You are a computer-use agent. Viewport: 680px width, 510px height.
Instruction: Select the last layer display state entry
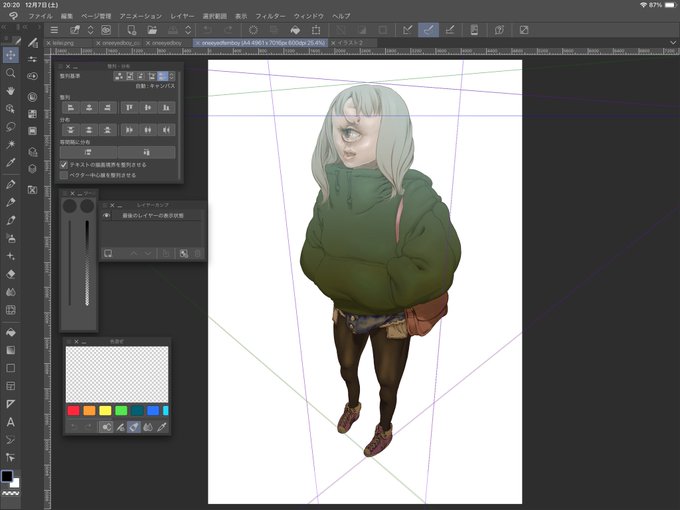(153, 216)
